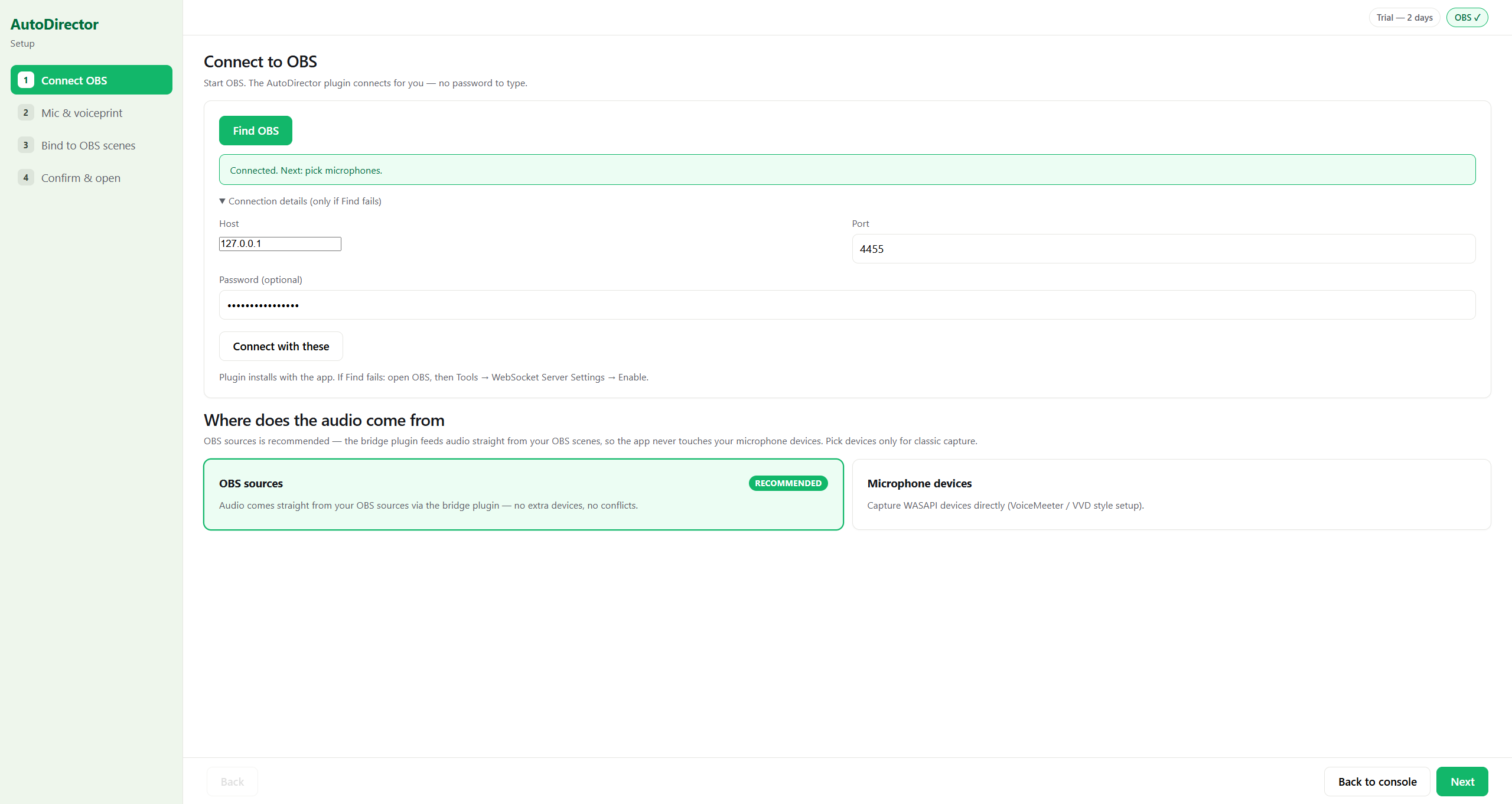Click the step 1 number badge
Viewport: 1512px width, 804px height.
tap(26, 80)
